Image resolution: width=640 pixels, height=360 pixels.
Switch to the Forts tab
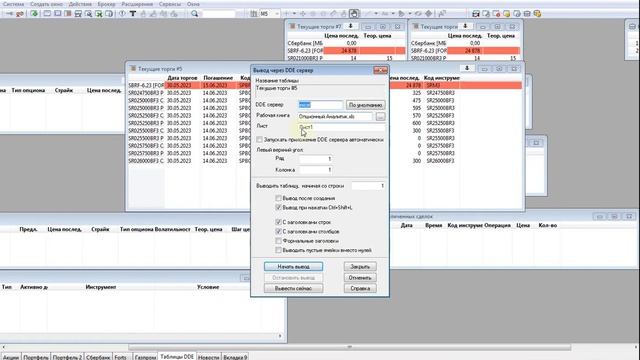120,357
